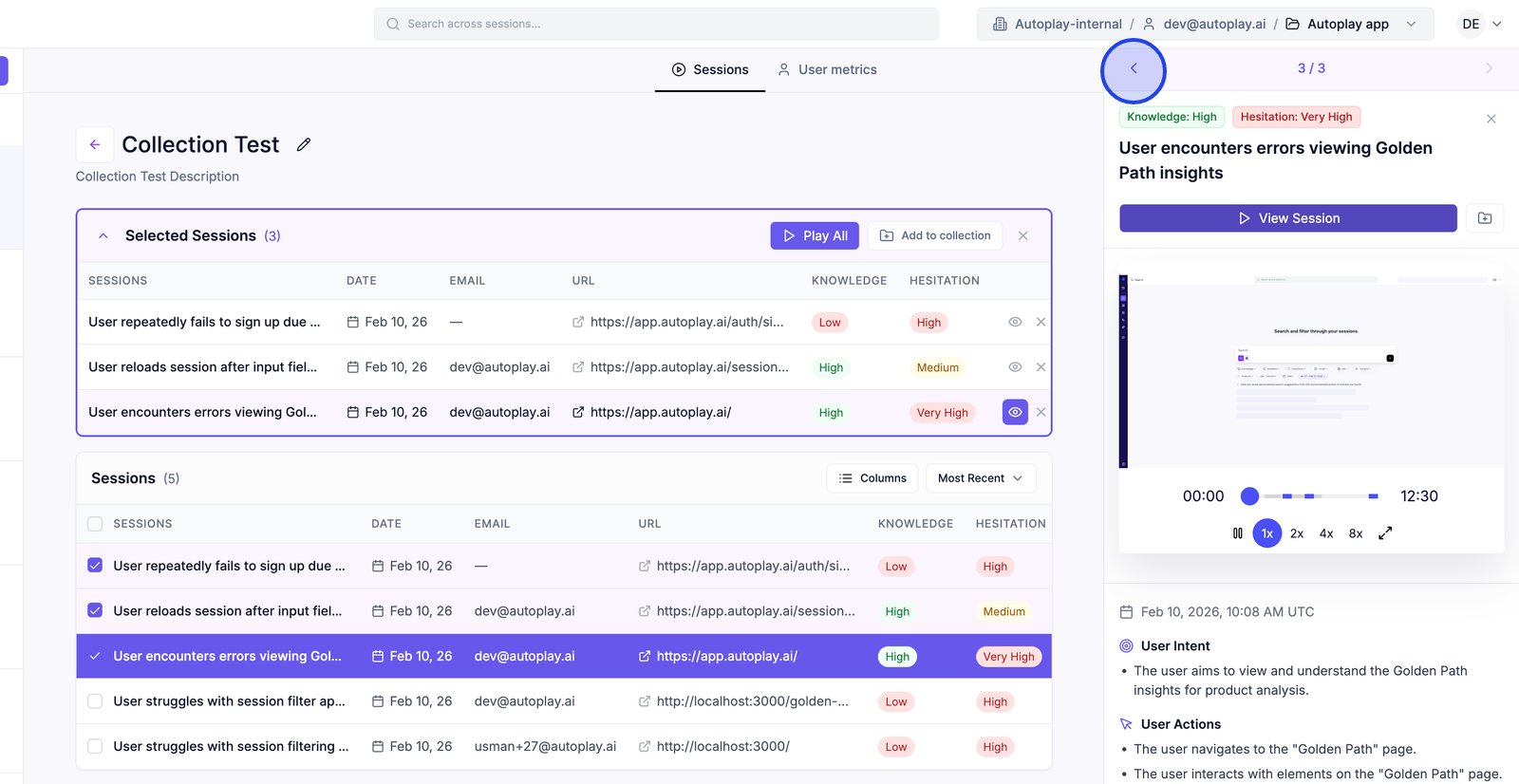Collapse the Selected Sessions section
The width and height of the screenshot is (1519, 784).
coord(103,235)
